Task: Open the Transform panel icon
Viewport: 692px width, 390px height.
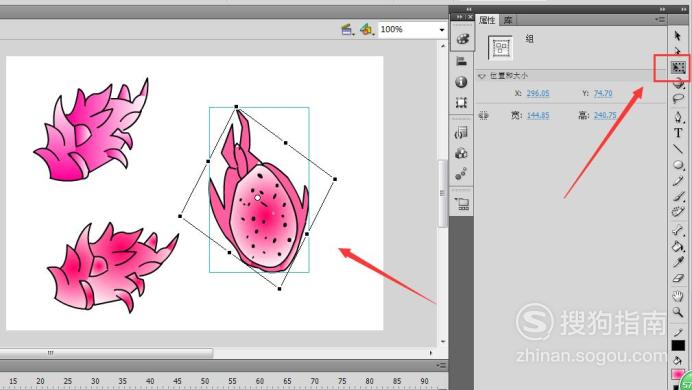Action: pos(461,103)
